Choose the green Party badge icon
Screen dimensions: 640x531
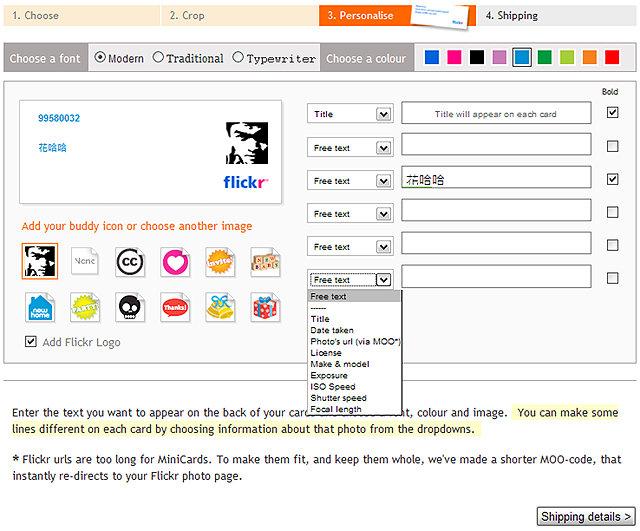coord(84,307)
